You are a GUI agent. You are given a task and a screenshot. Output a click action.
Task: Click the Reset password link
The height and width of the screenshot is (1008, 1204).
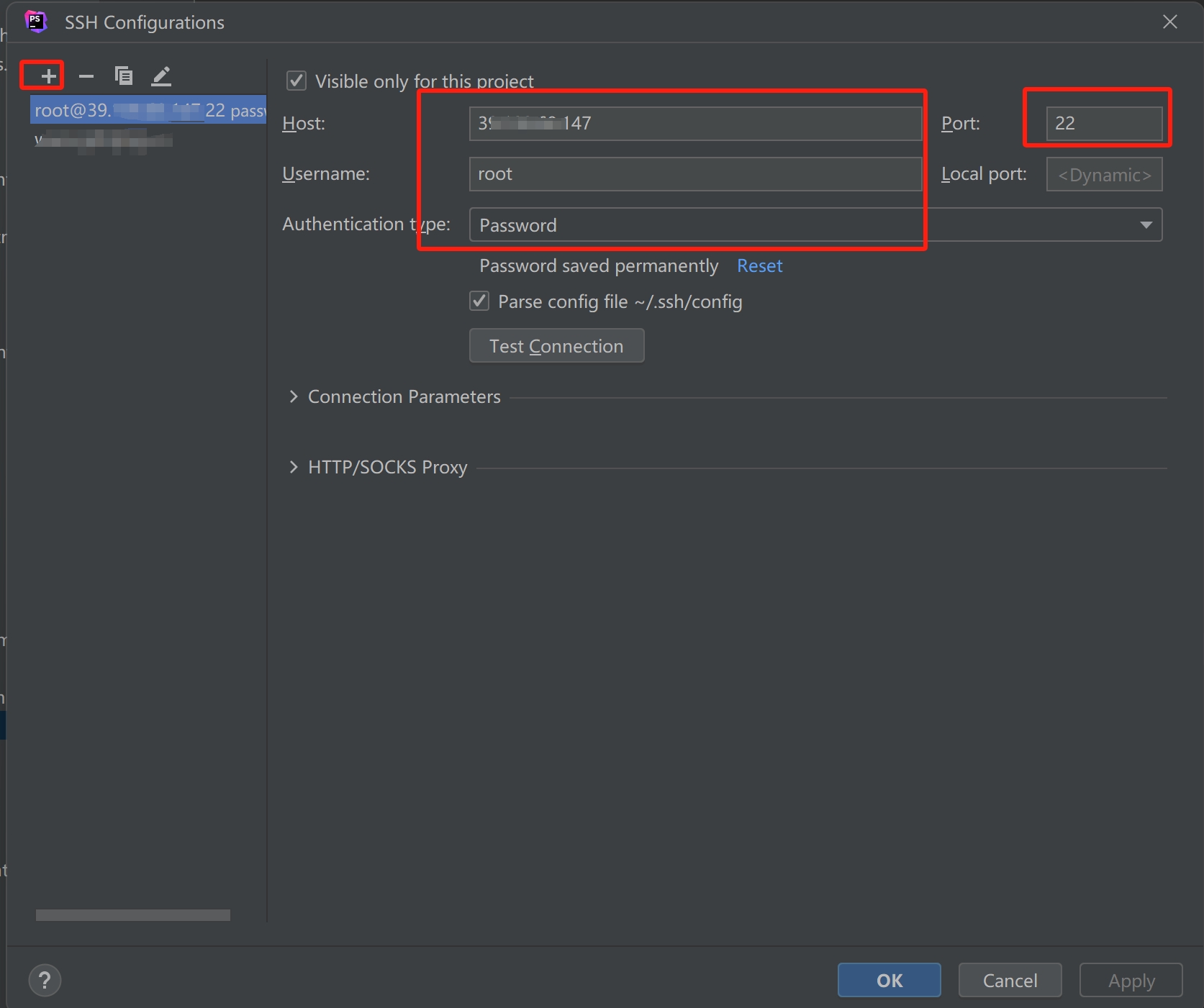759,265
